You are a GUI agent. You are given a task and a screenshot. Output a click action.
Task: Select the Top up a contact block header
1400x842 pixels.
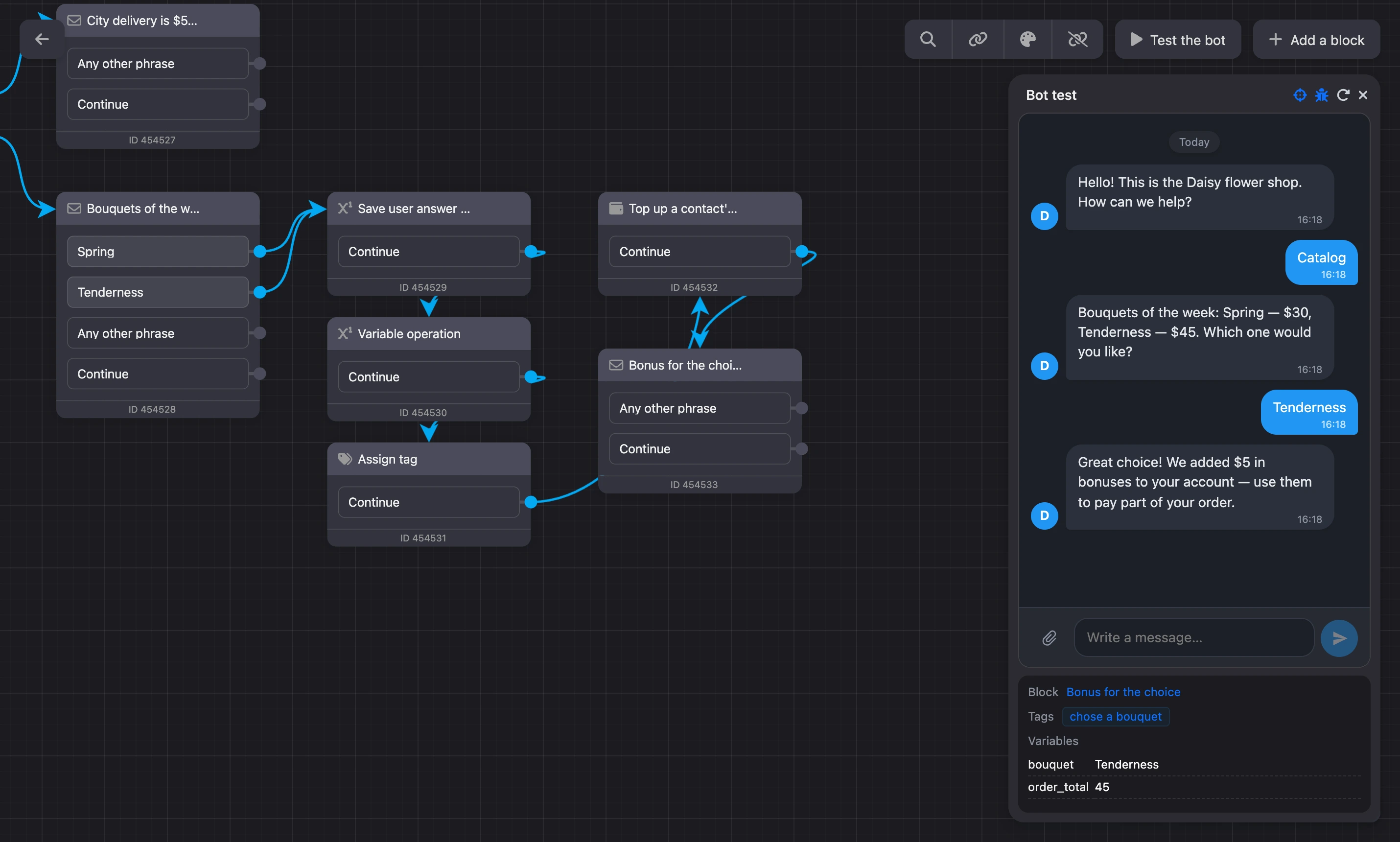click(x=700, y=208)
